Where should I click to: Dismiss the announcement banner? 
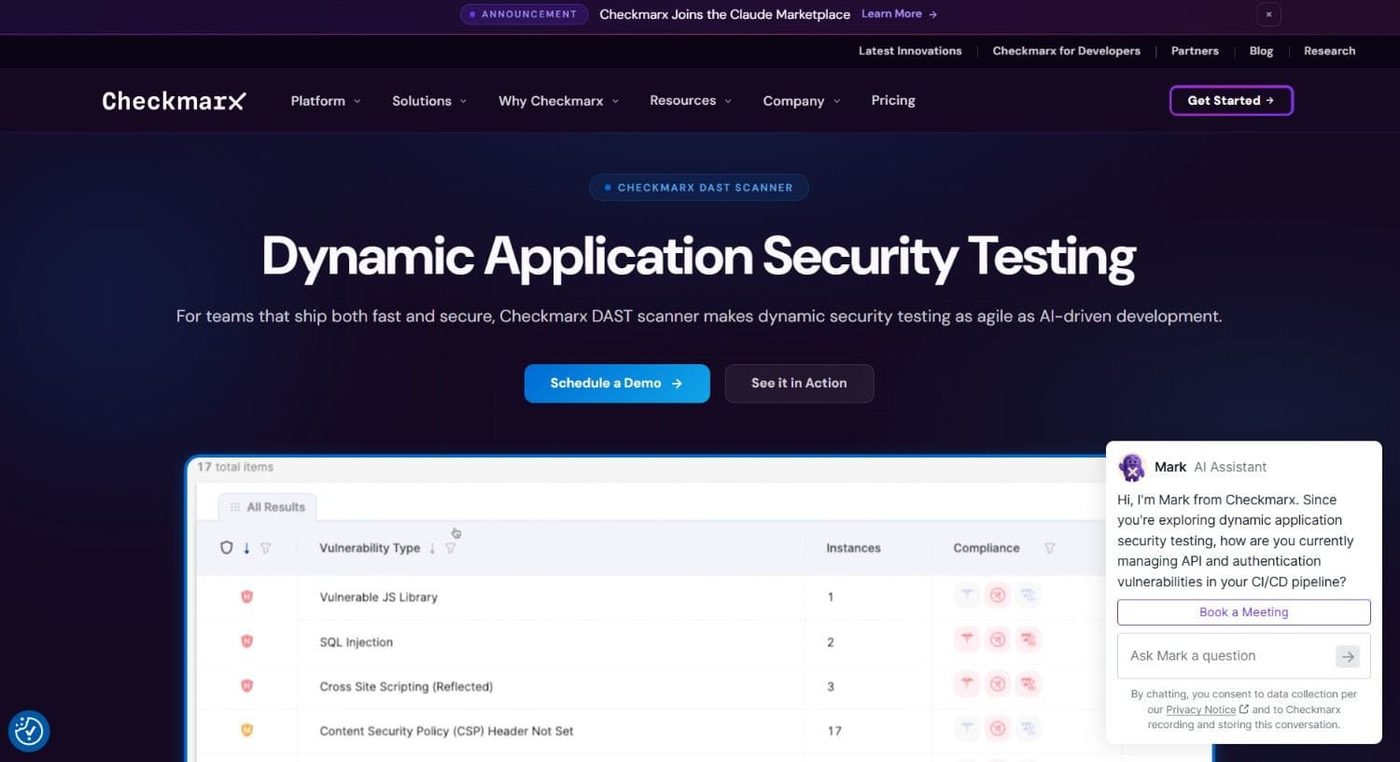click(x=1269, y=14)
